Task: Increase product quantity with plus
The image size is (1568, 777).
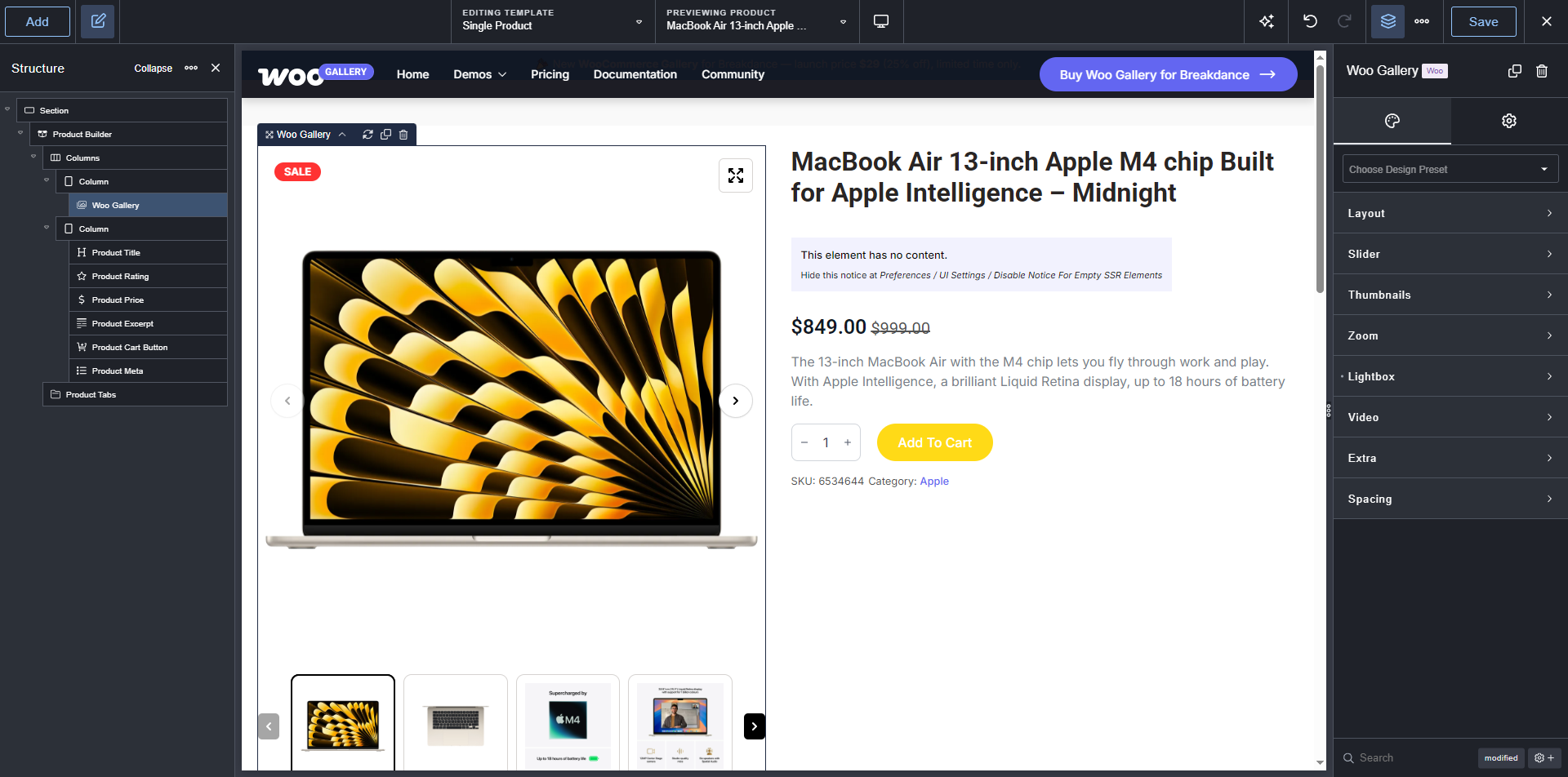Action: 848,442
